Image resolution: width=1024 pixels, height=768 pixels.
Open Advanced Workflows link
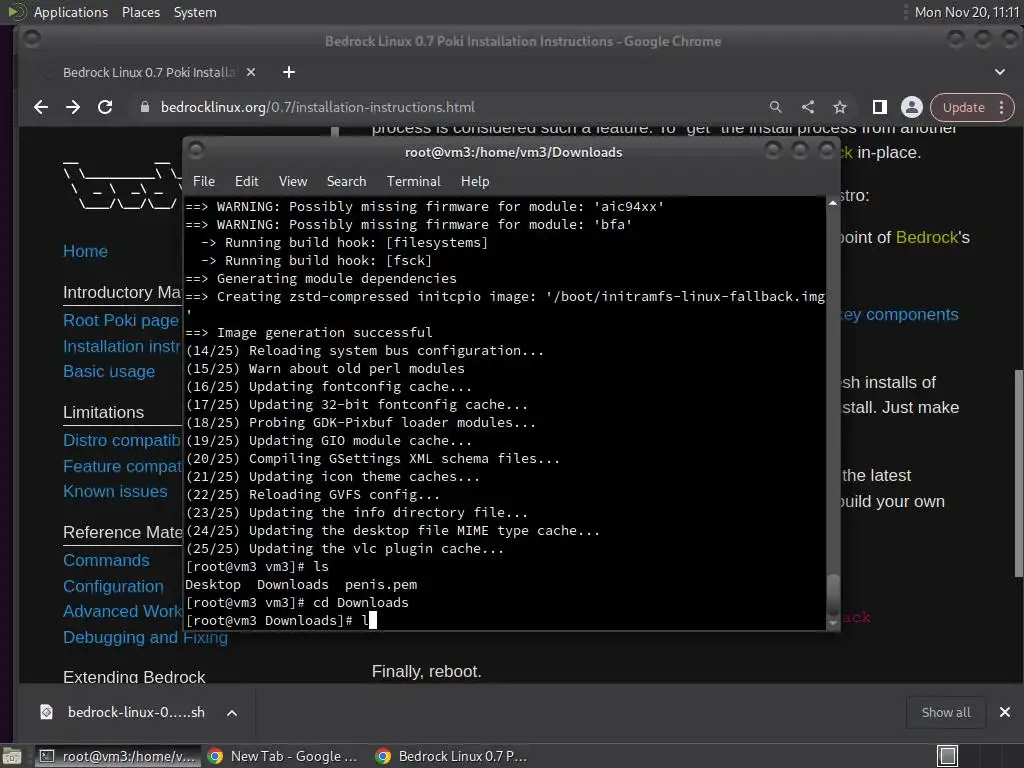tap(121, 612)
